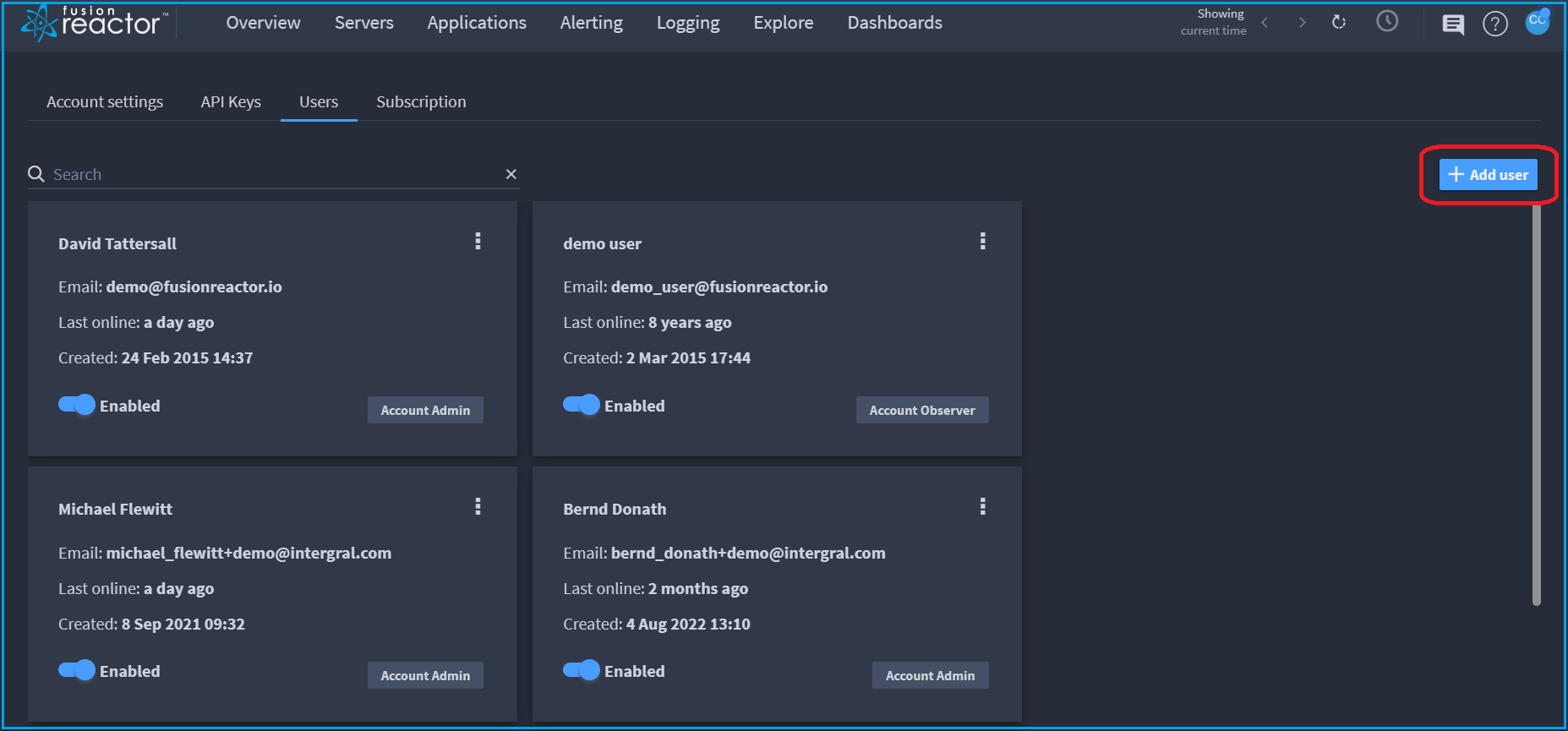Open the clock time picker icon

(1387, 21)
